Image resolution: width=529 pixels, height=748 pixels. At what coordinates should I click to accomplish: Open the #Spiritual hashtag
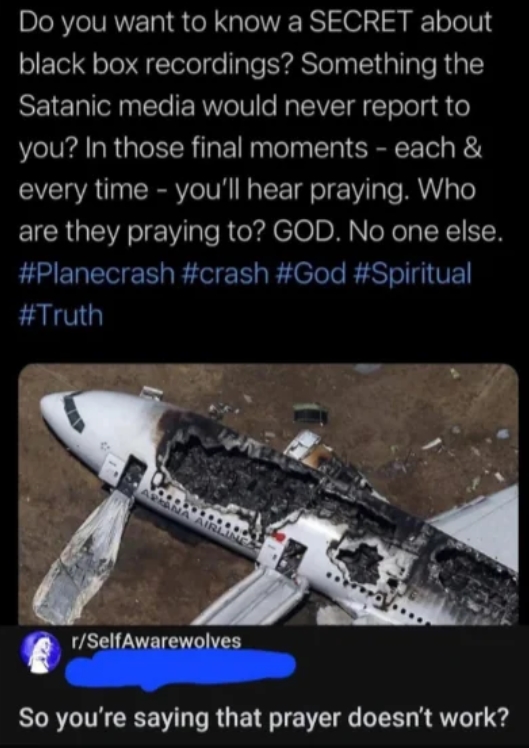coord(412,274)
